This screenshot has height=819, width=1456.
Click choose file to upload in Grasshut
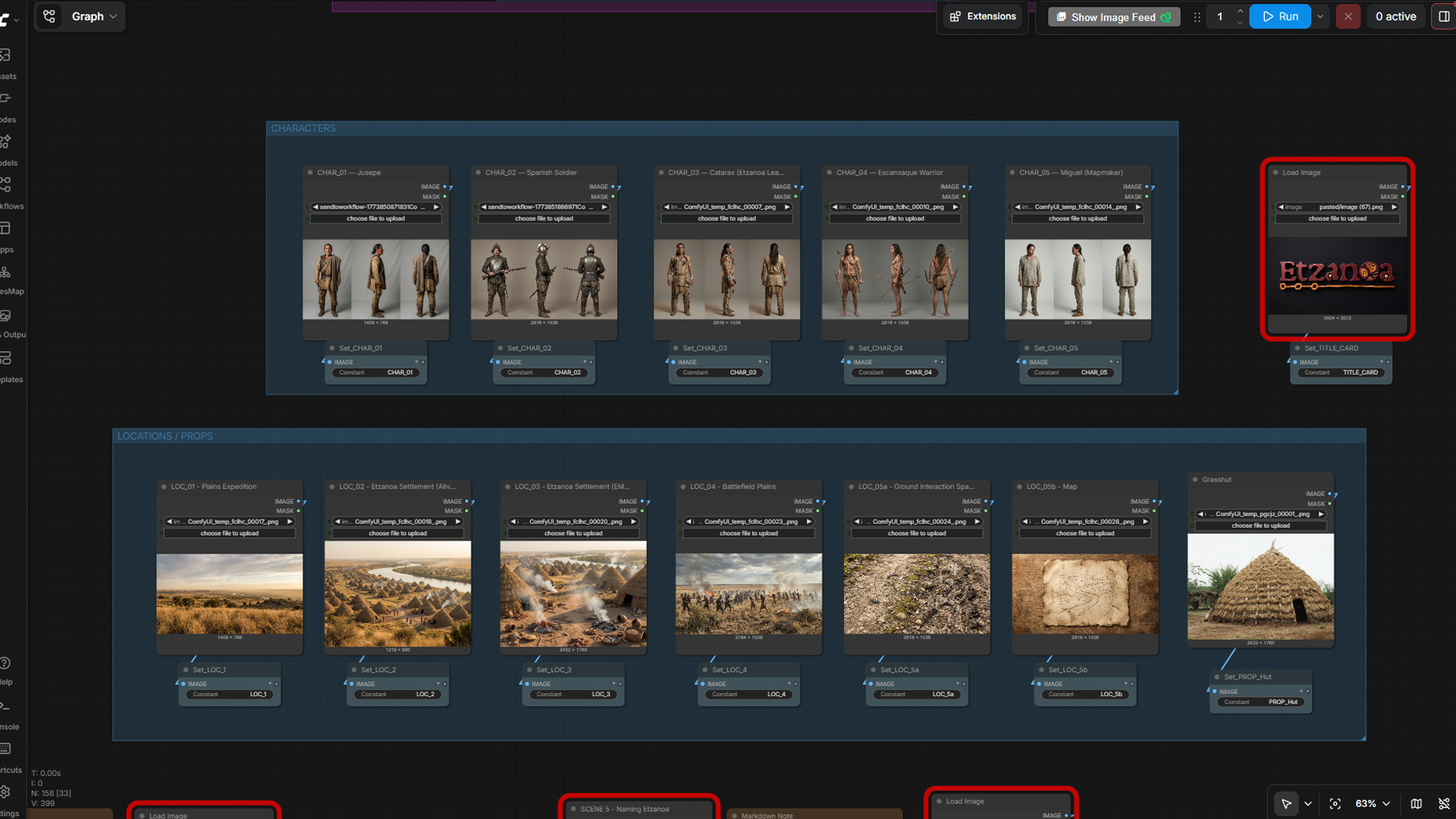pos(1260,526)
